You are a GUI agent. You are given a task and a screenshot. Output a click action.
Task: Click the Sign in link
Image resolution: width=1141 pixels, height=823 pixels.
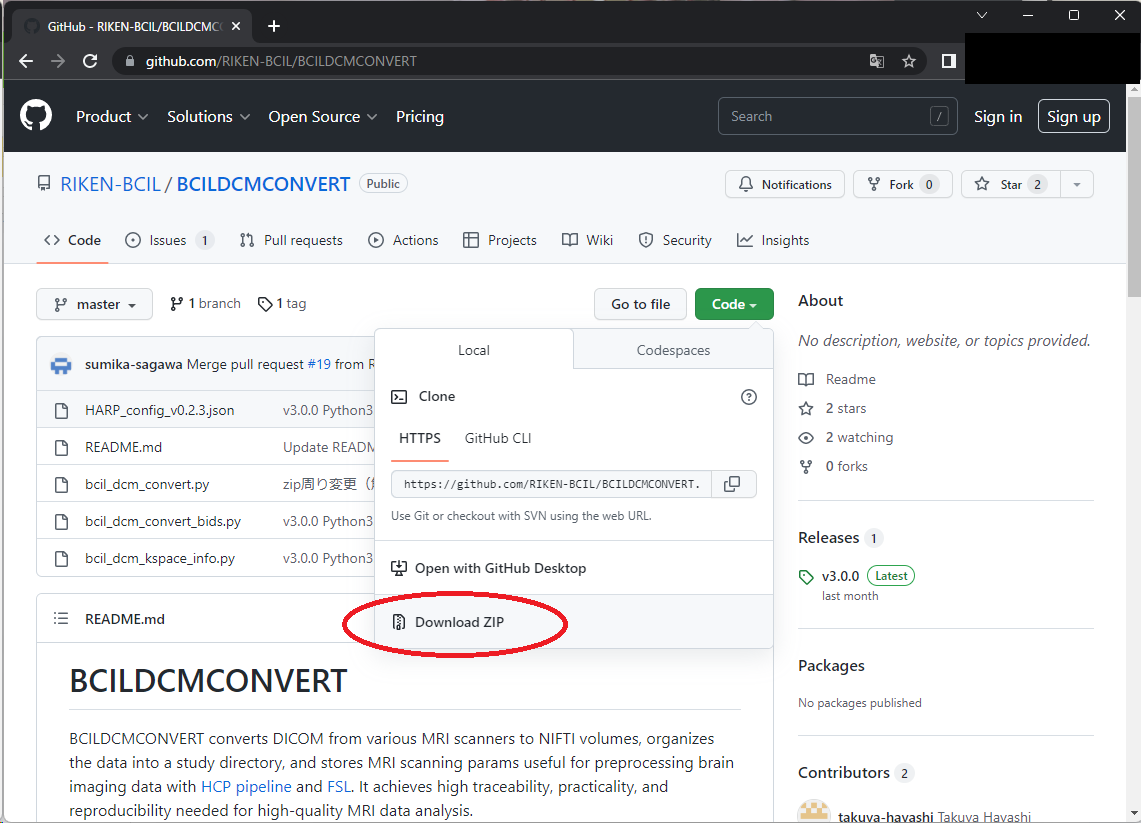click(998, 116)
